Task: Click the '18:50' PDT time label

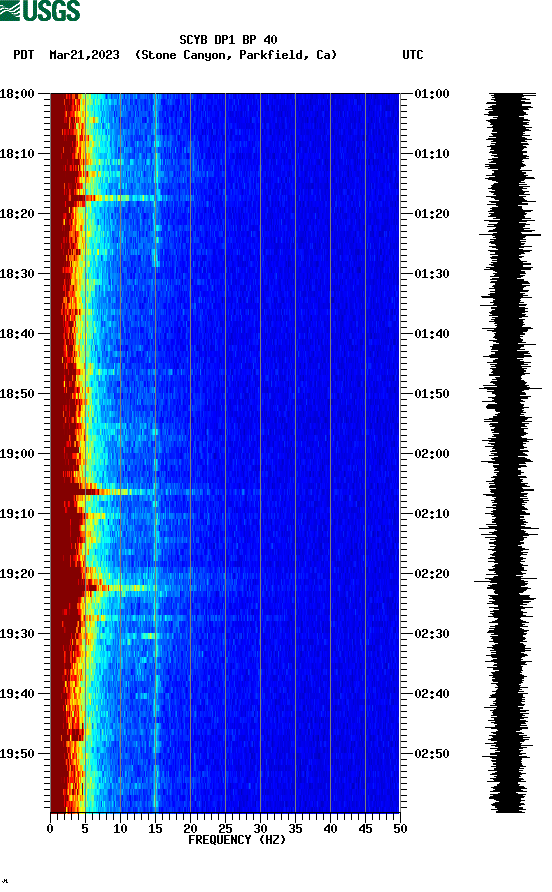Action: (17, 394)
